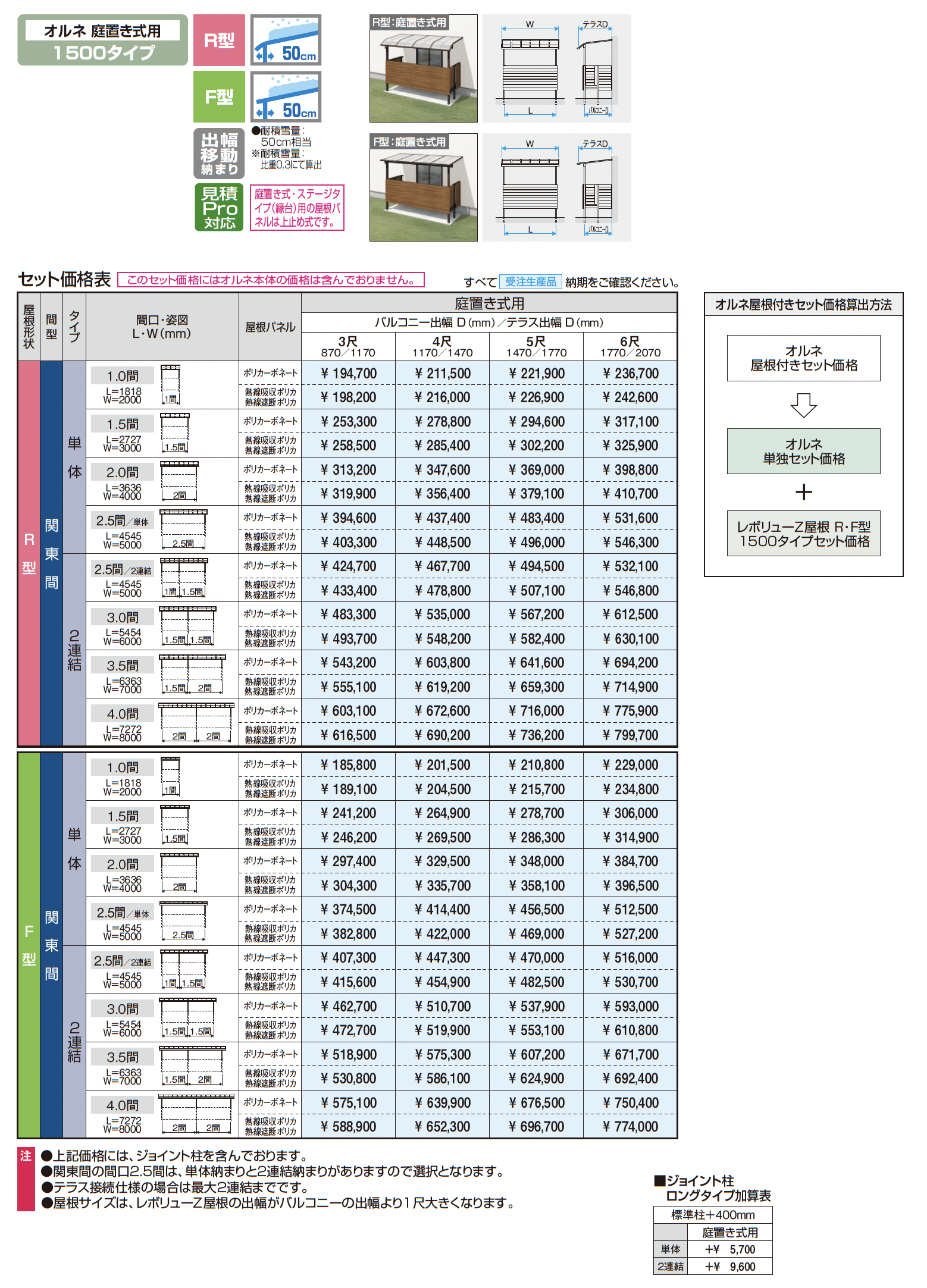The image size is (927, 1288).
Task: Click the オルネ 屋根付きセット価格 box
Action: pyautogui.click(x=803, y=358)
